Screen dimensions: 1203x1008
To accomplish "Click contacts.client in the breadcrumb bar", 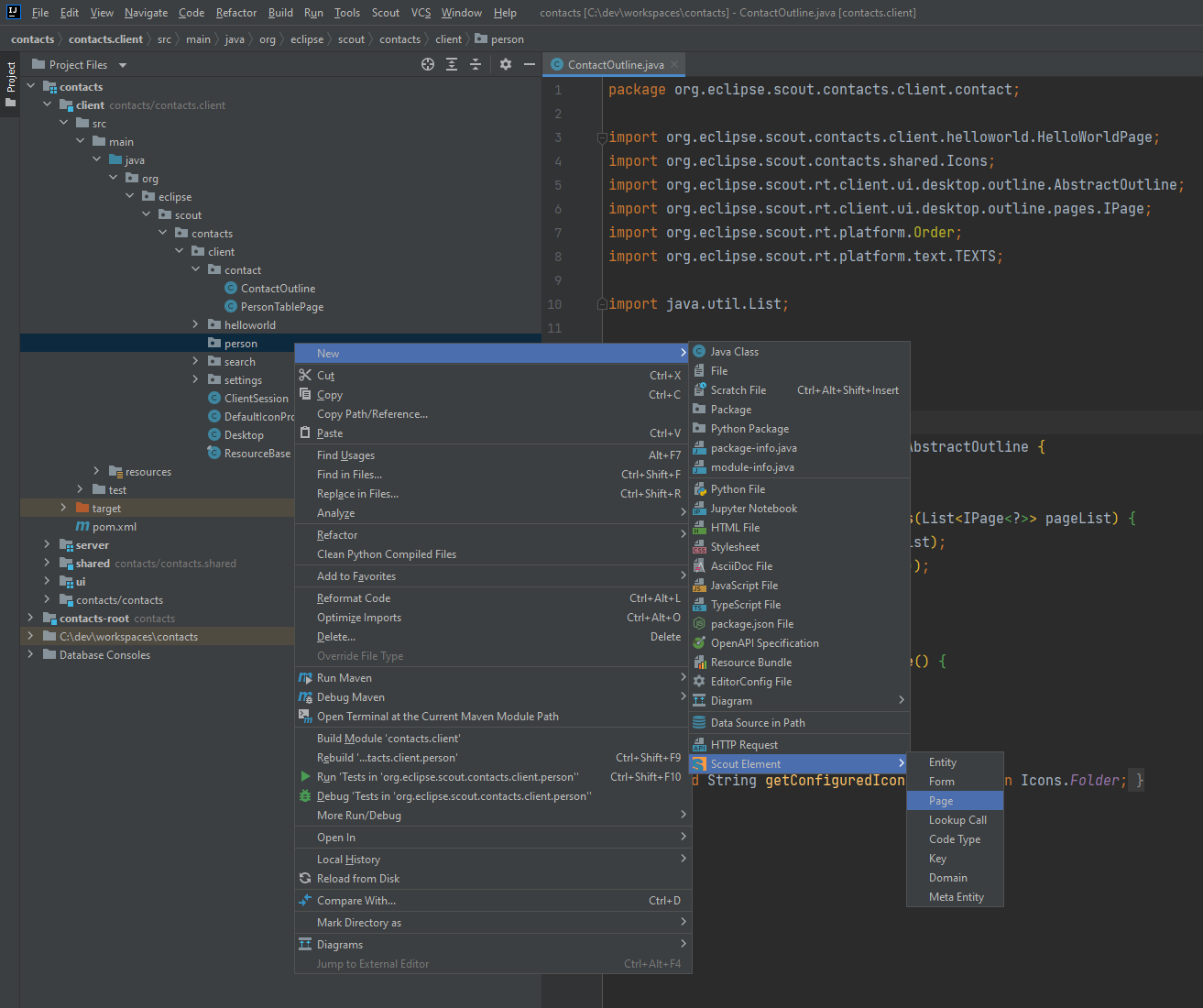I will 104,38.
